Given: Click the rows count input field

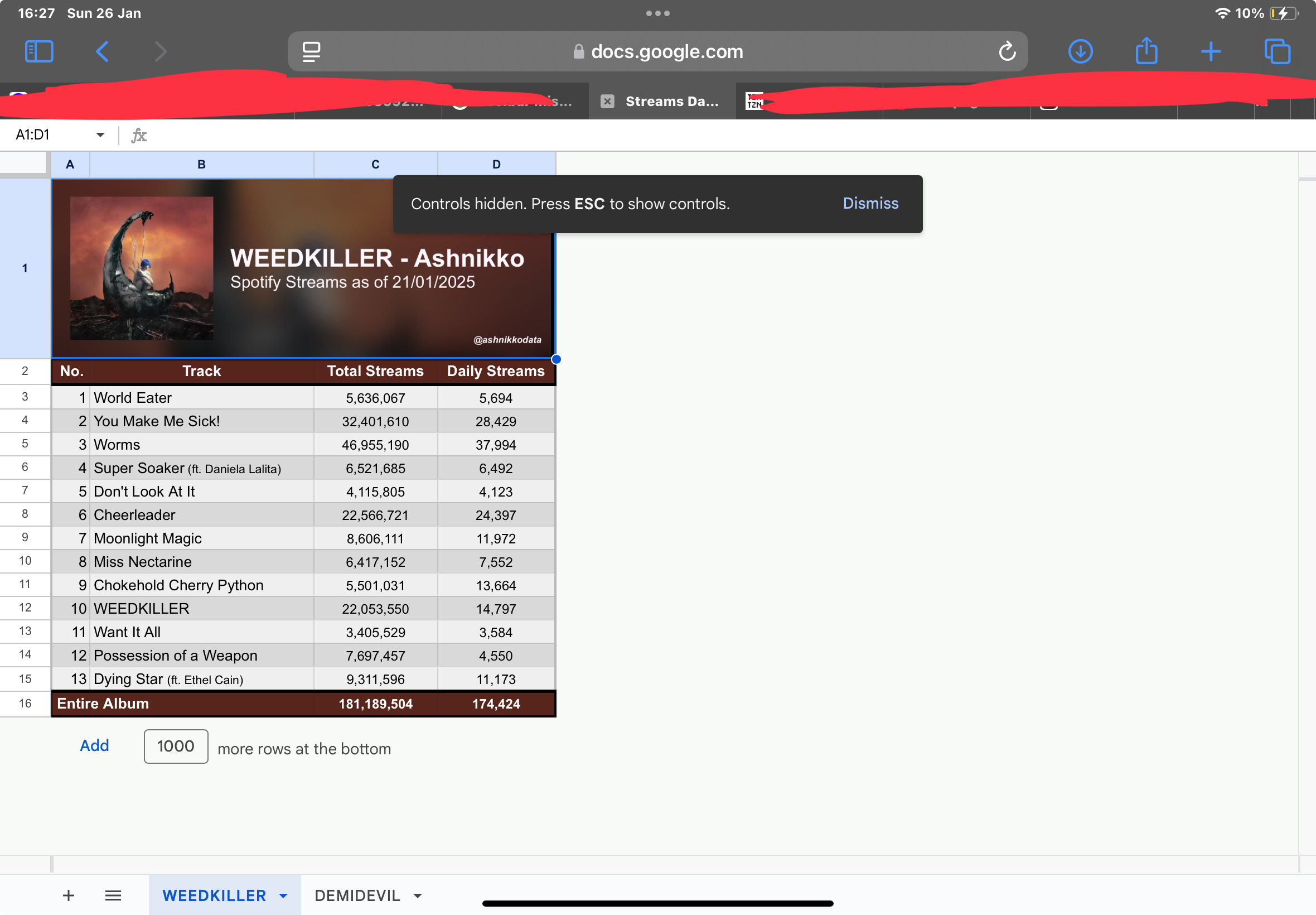Looking at the screenshot, I should tap(176, 746).
